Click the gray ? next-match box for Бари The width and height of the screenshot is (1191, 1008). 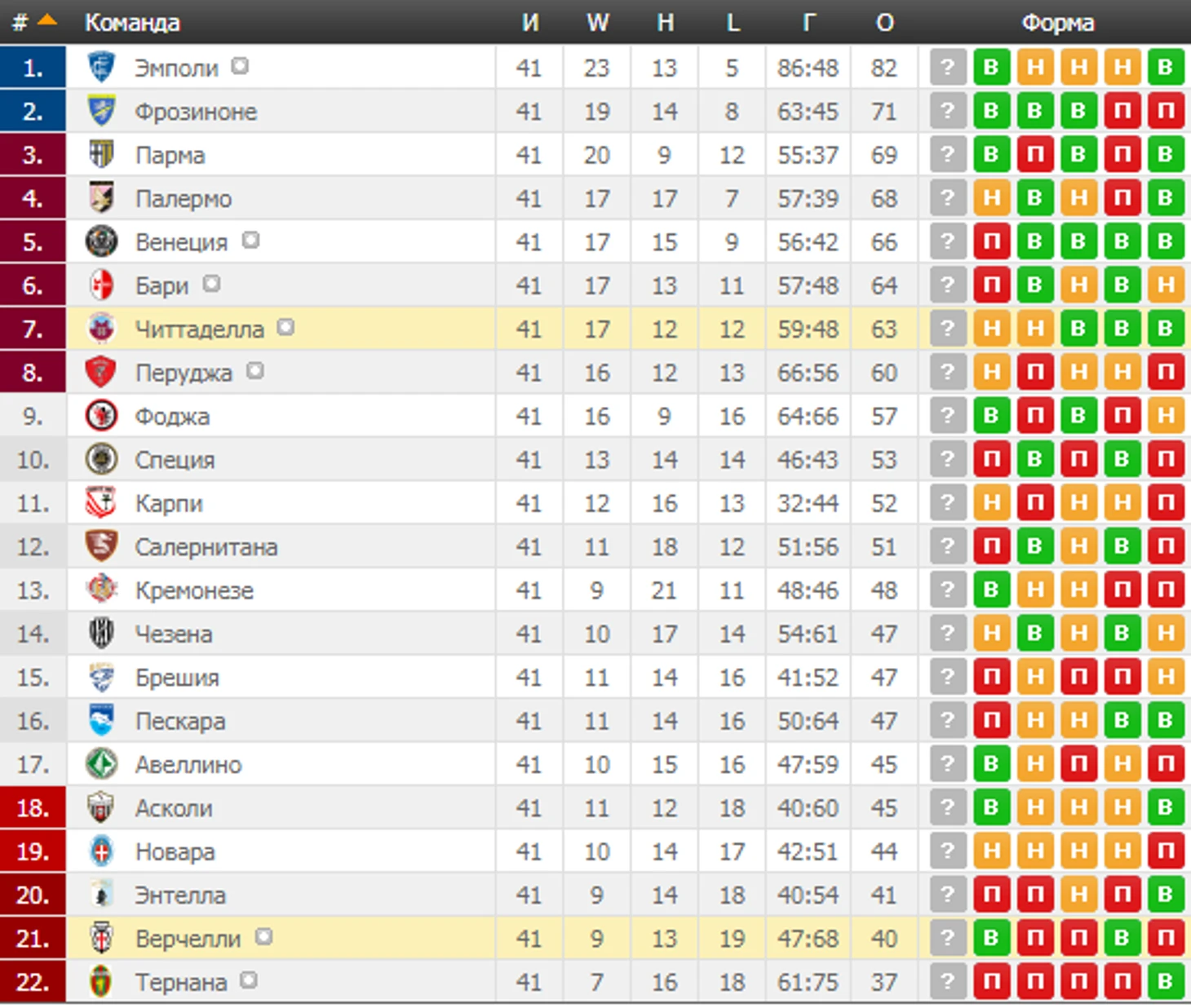point(947,285)
